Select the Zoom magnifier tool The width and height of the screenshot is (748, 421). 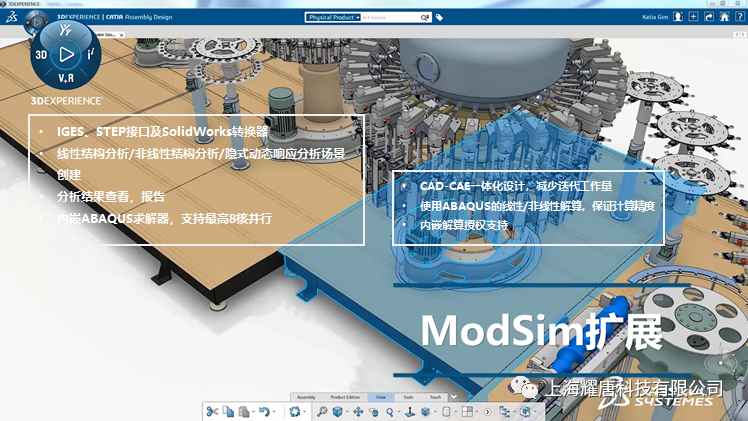pyautogui.click(x=390, y=412)
